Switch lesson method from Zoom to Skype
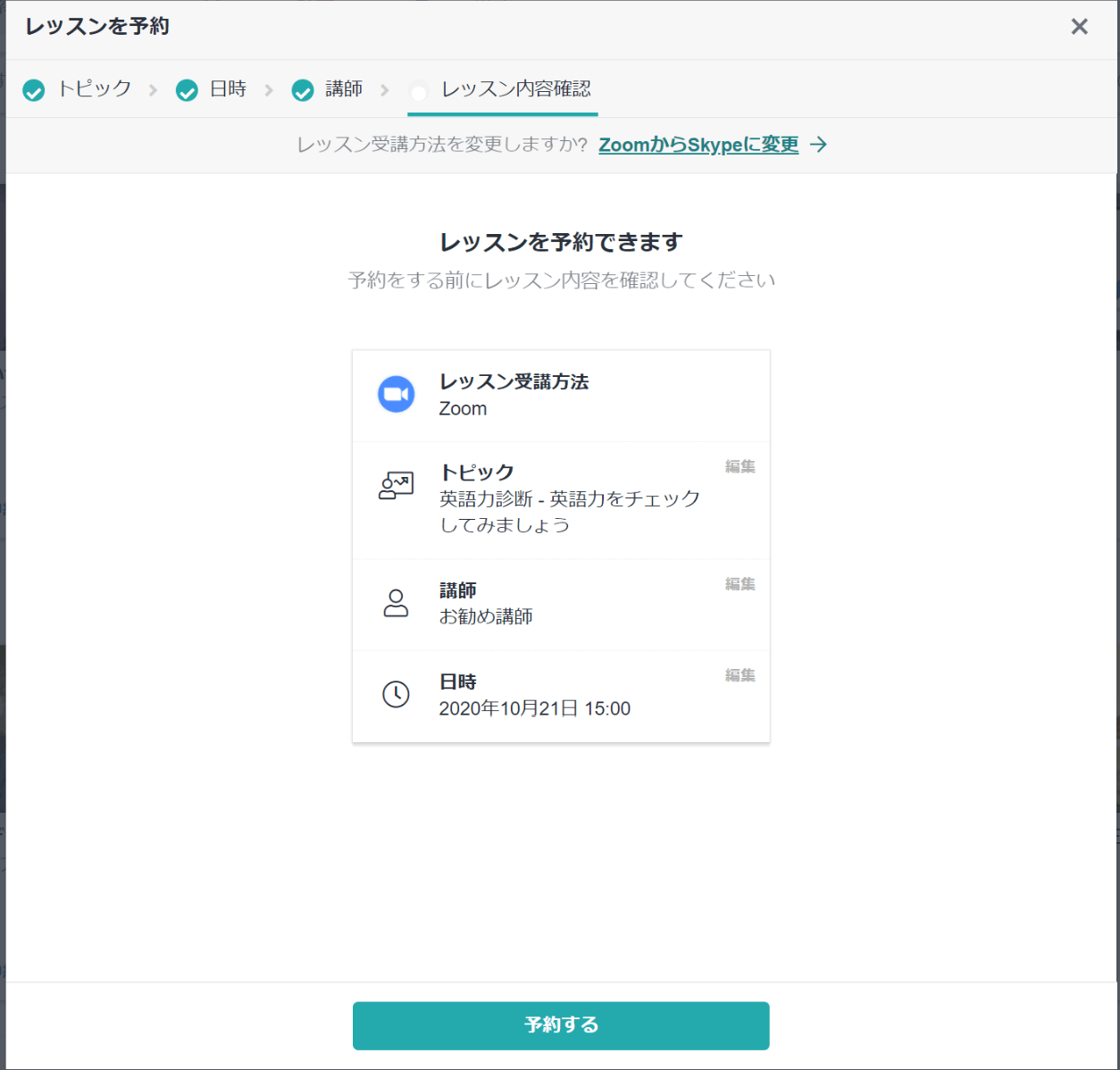This screenshot has width=1120, height=1070. (698, 145)
